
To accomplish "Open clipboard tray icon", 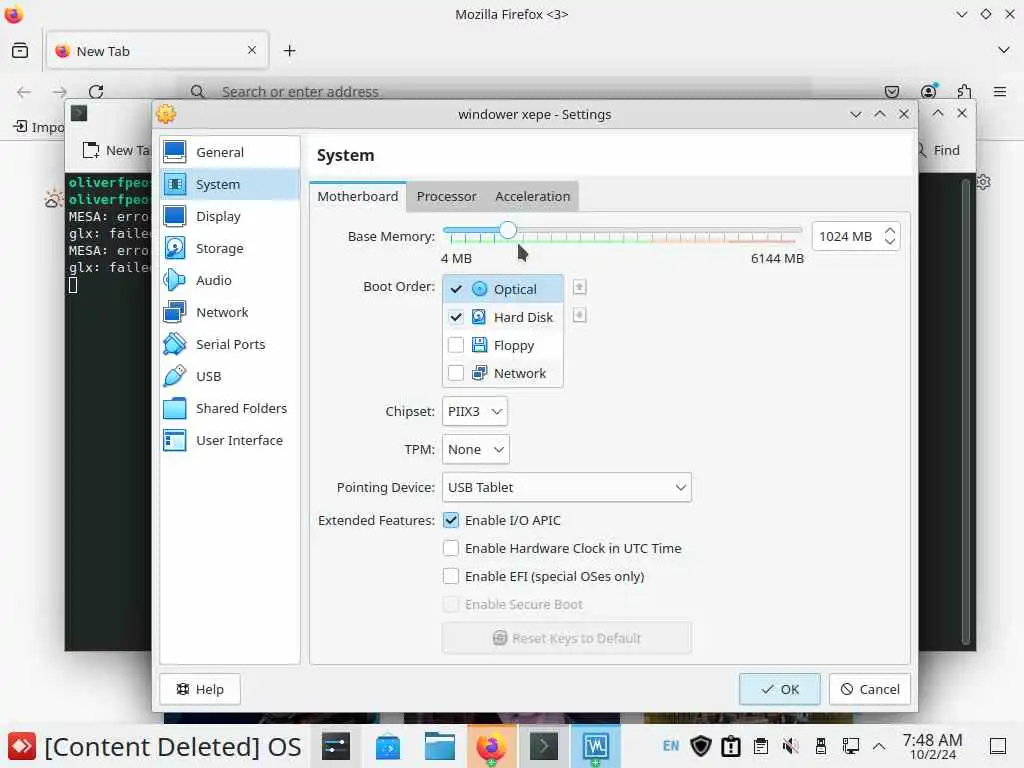I will [760, 746].
